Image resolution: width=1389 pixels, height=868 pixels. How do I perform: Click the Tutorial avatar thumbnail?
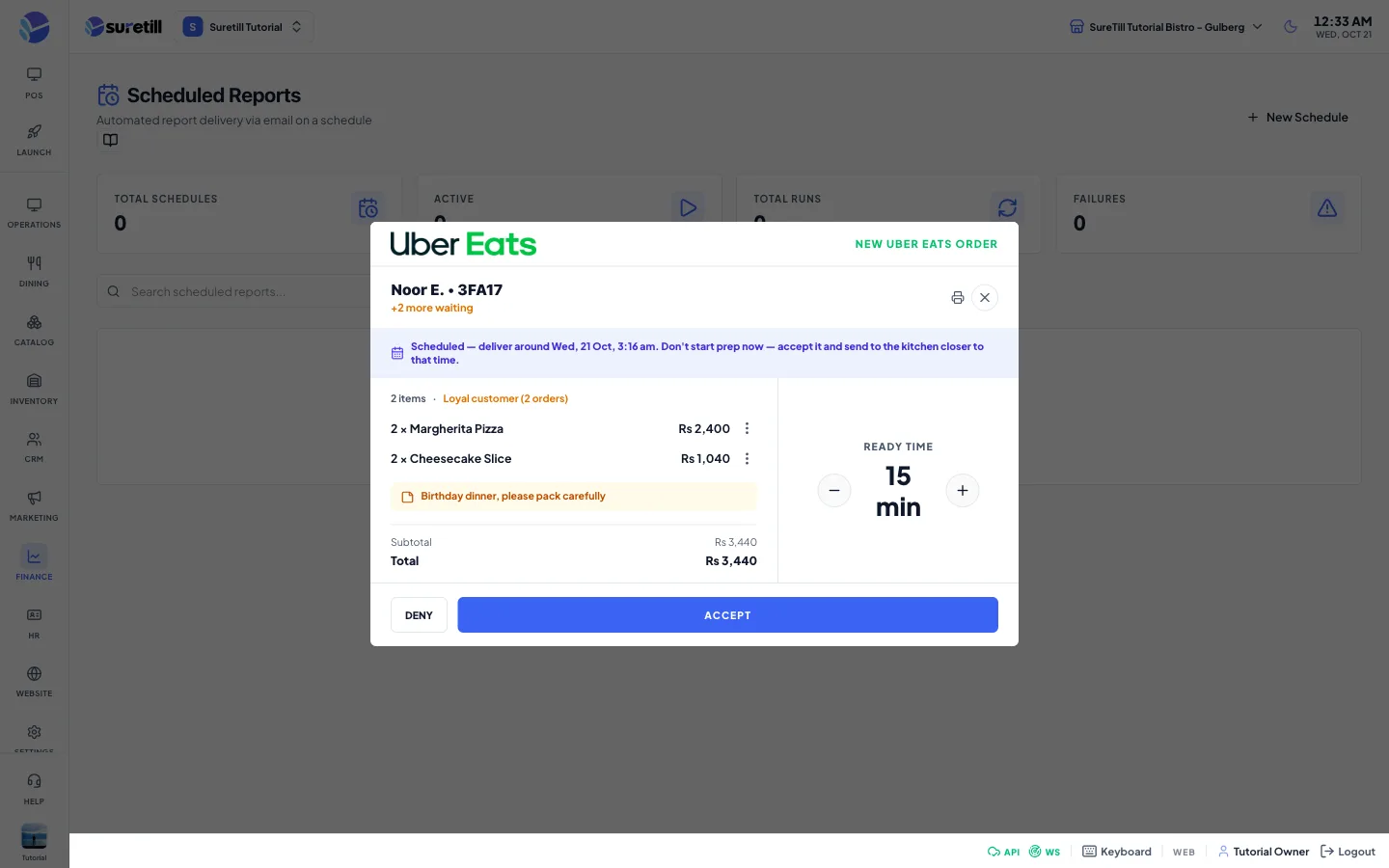pos(34,836)
